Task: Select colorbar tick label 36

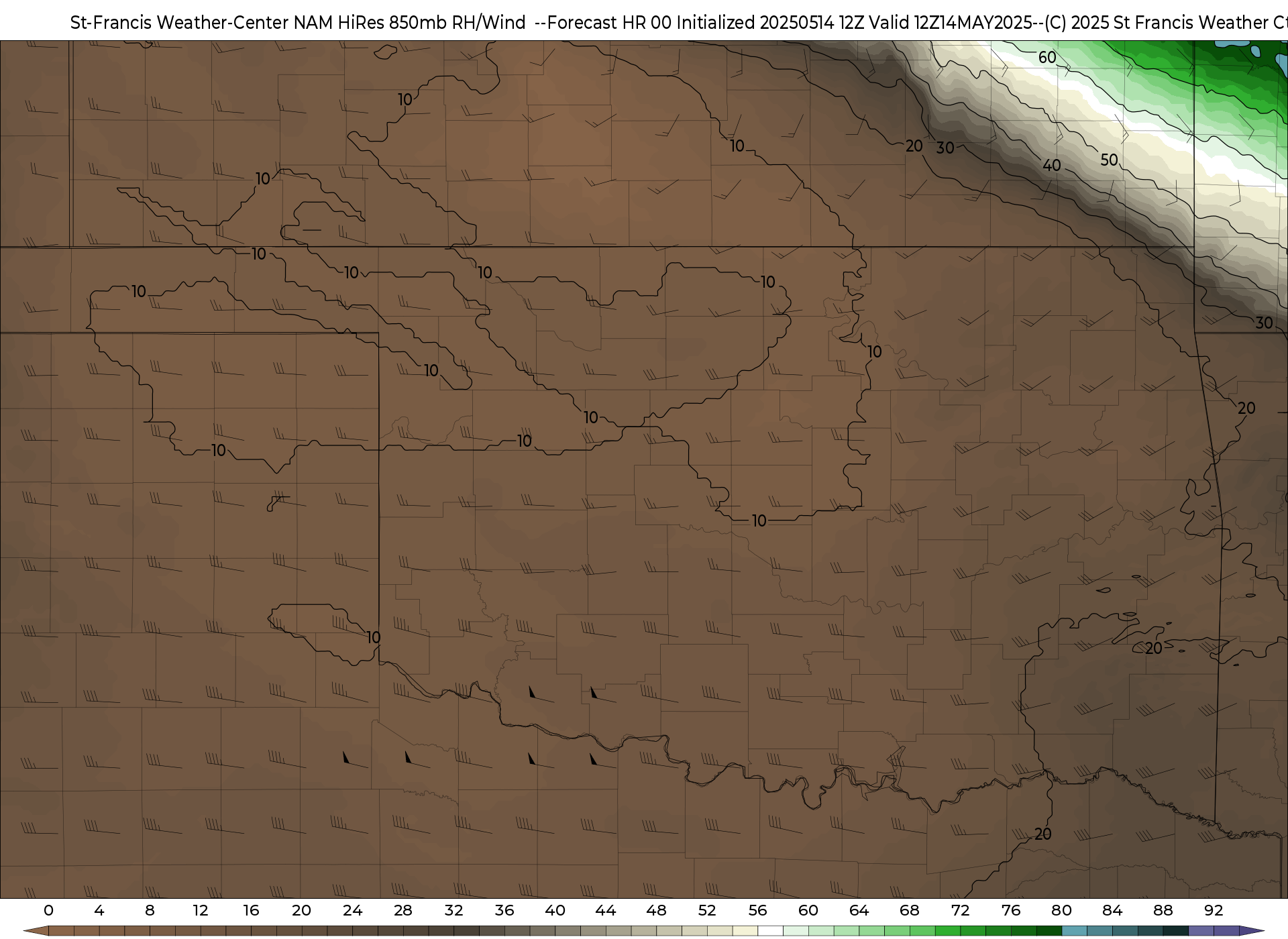Action: coord(504,910)
